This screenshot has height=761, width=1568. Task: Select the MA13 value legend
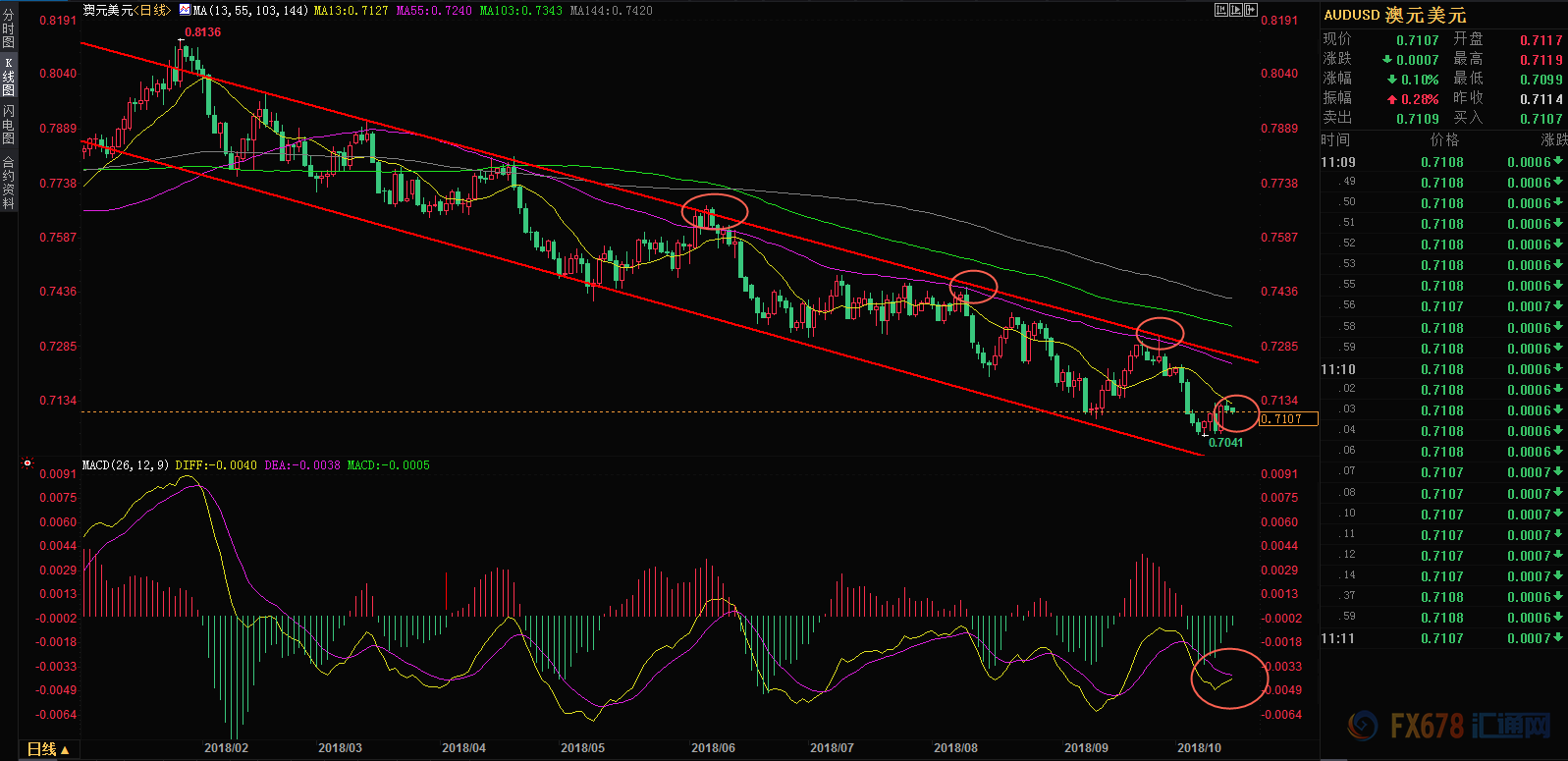pos(351,10)
